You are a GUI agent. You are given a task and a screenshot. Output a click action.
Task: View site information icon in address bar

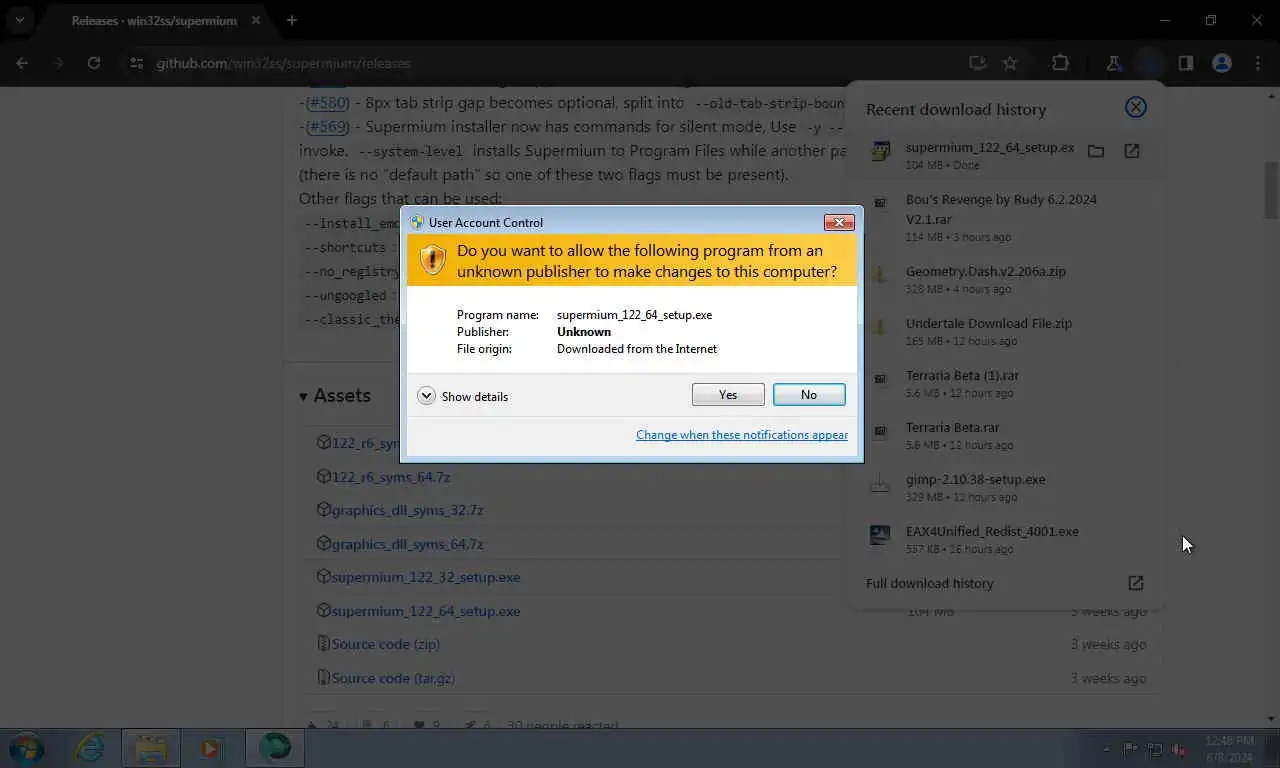click(138, 63)
